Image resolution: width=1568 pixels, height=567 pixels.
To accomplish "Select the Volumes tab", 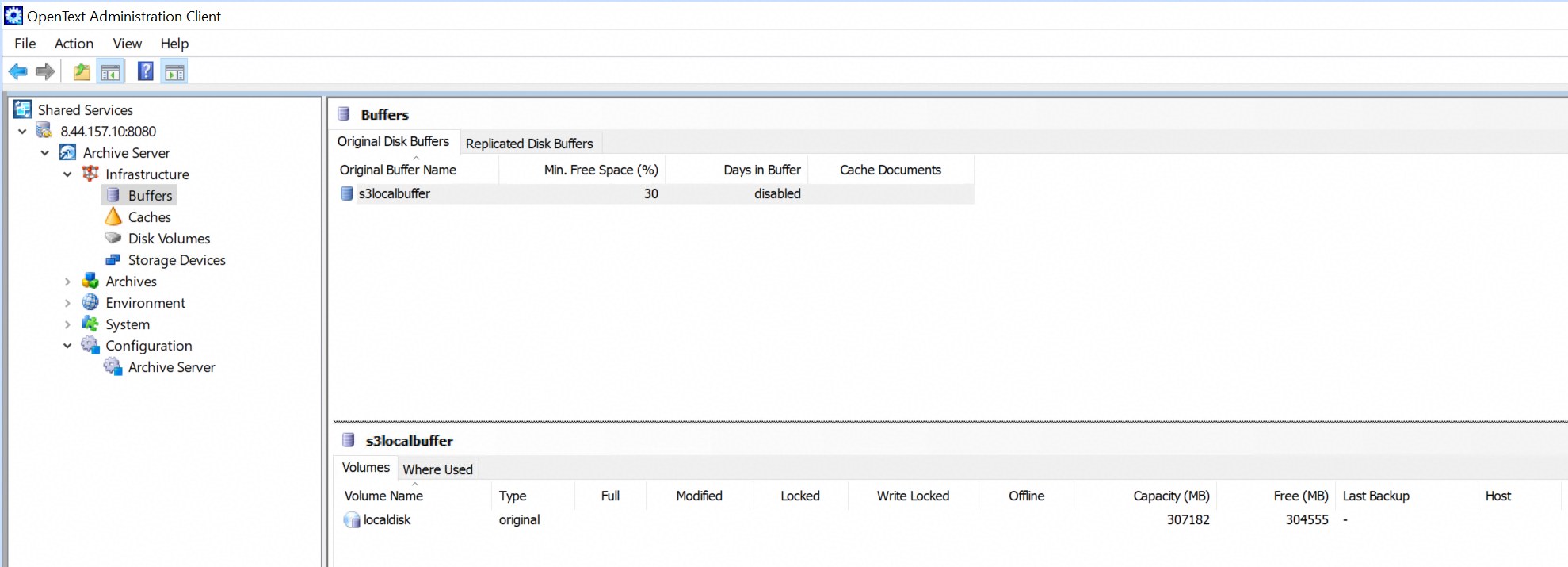I will [366, 467].
